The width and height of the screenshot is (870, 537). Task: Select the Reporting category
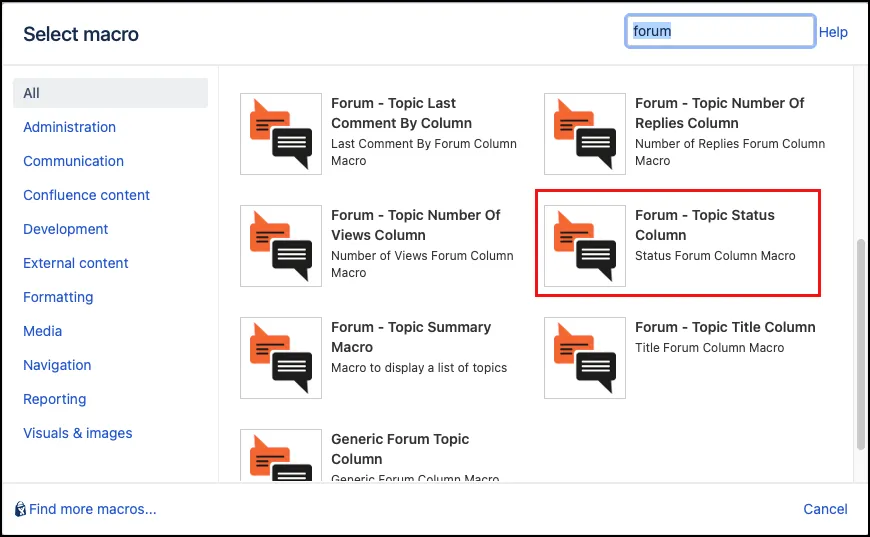pos(55,399)
